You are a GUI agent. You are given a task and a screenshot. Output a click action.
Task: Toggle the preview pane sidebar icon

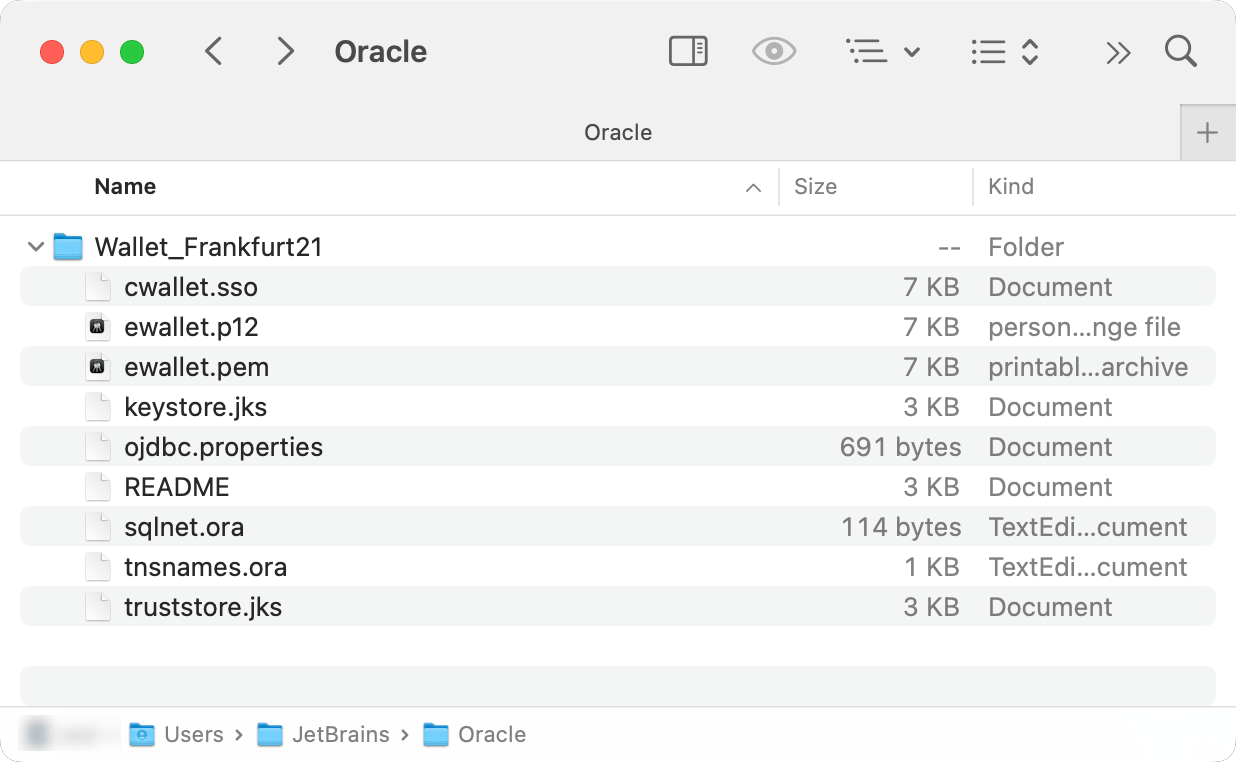coord(688,52)
